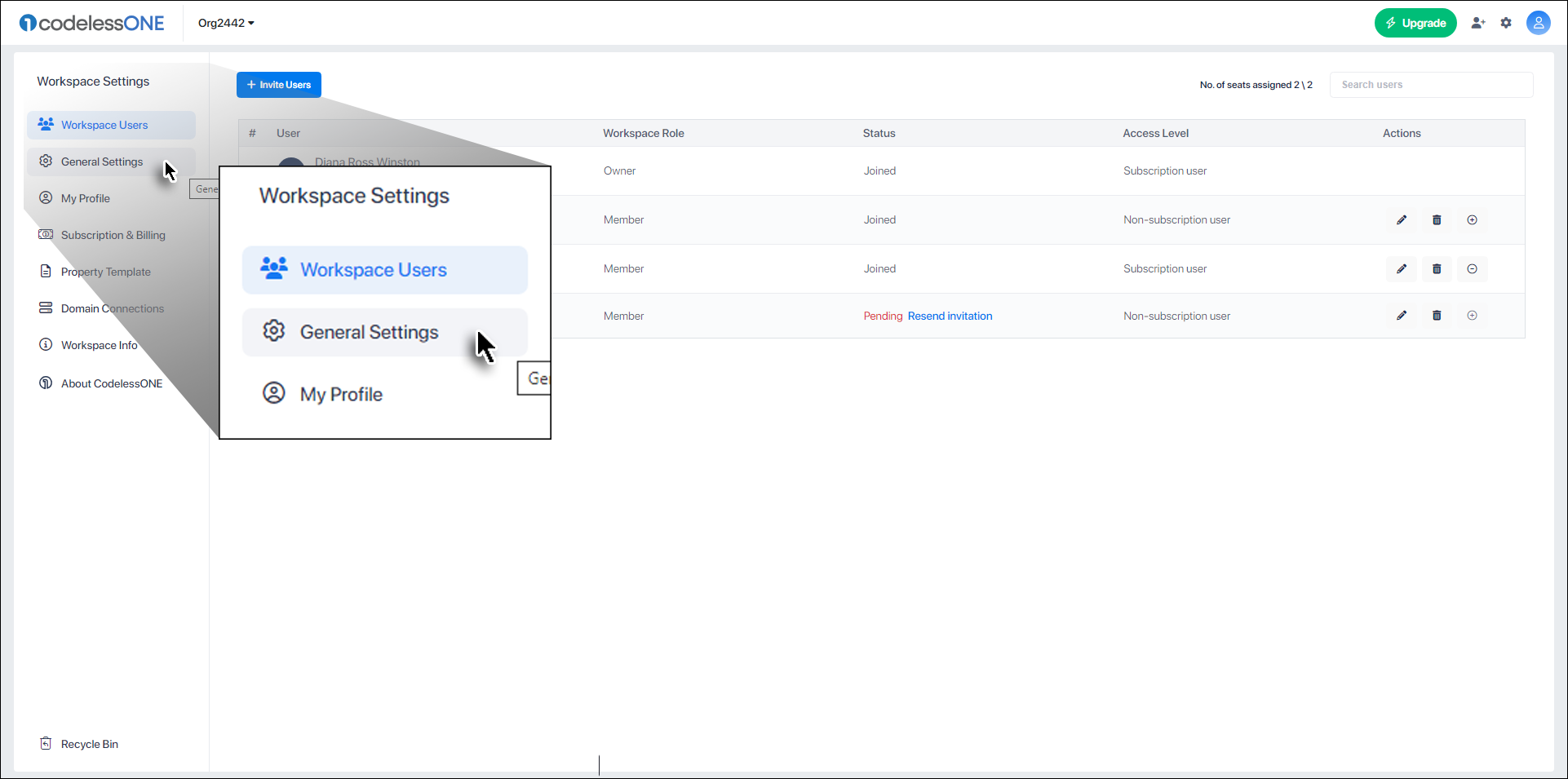Open General Settings in the sidebar

click(111, 162)
